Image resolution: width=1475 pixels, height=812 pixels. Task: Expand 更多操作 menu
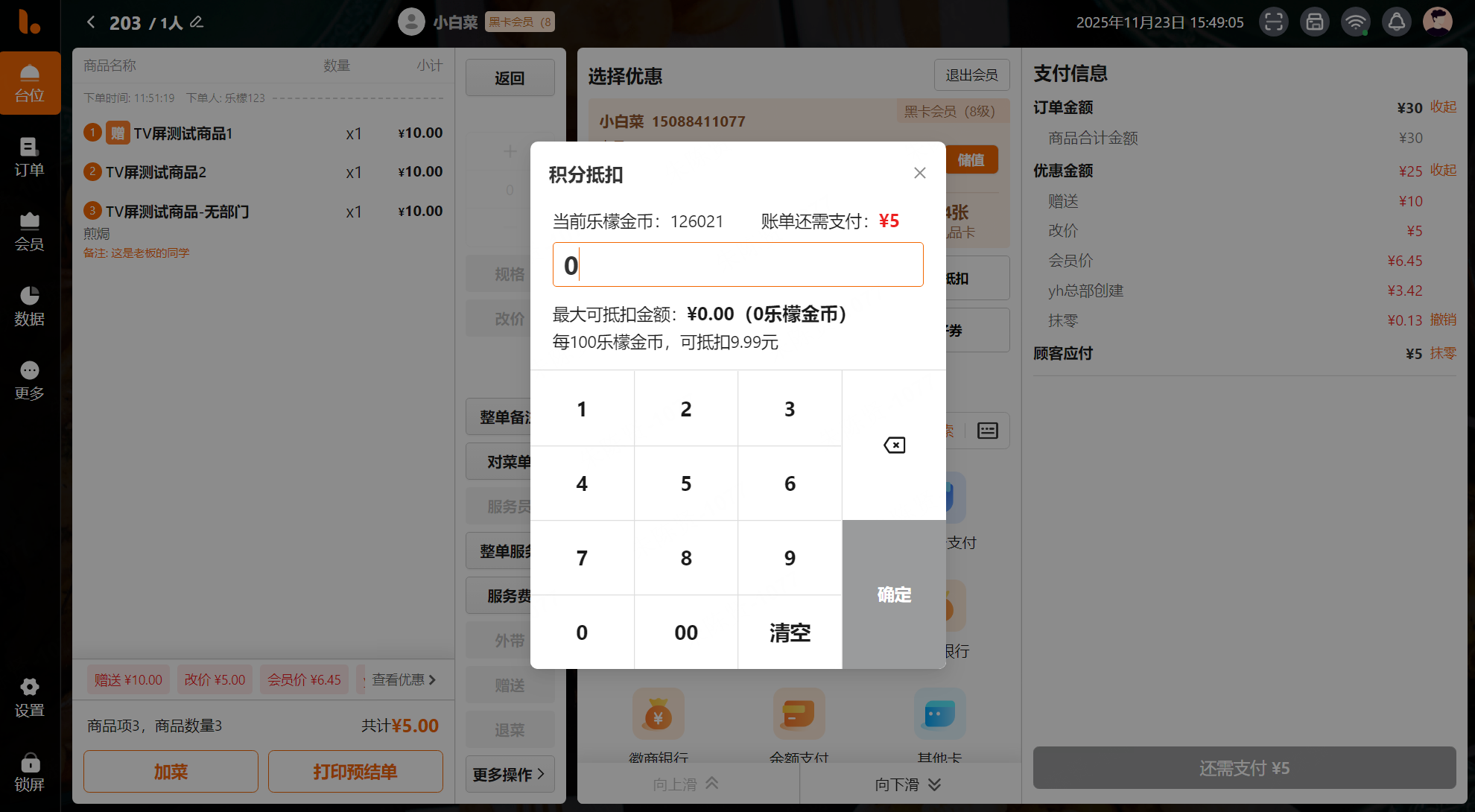point(510,775)
